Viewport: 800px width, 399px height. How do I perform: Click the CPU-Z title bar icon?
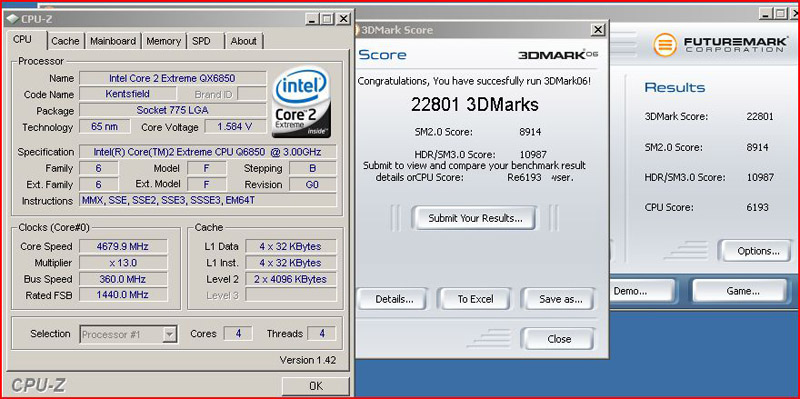(13, 19)
